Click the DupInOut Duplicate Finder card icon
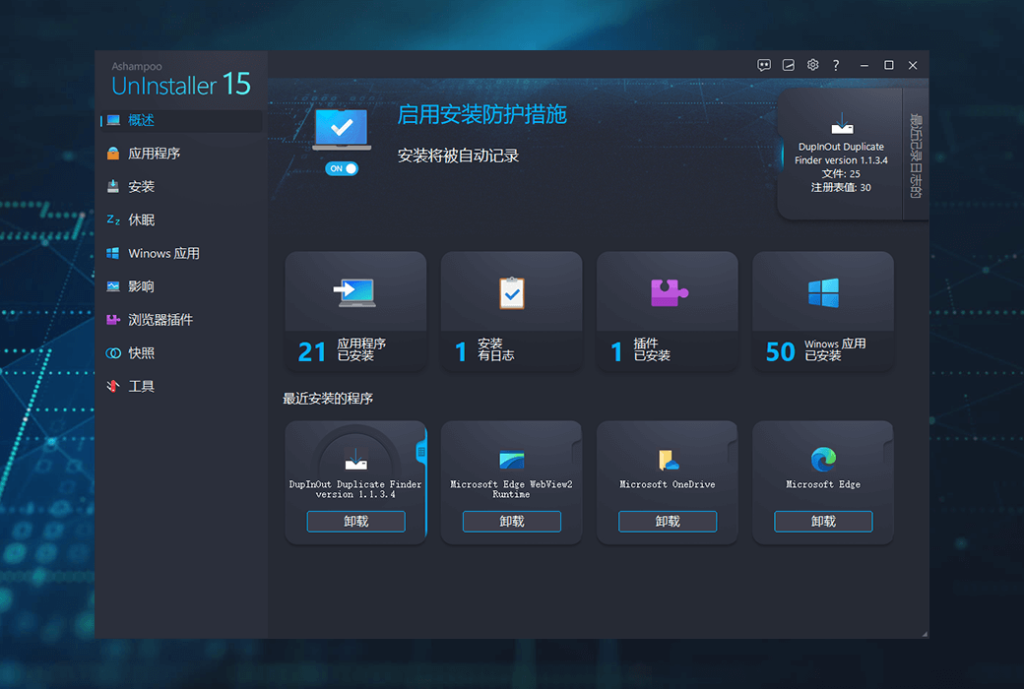The height and width of the screenshot is (689, 1024). coord(356,460)
